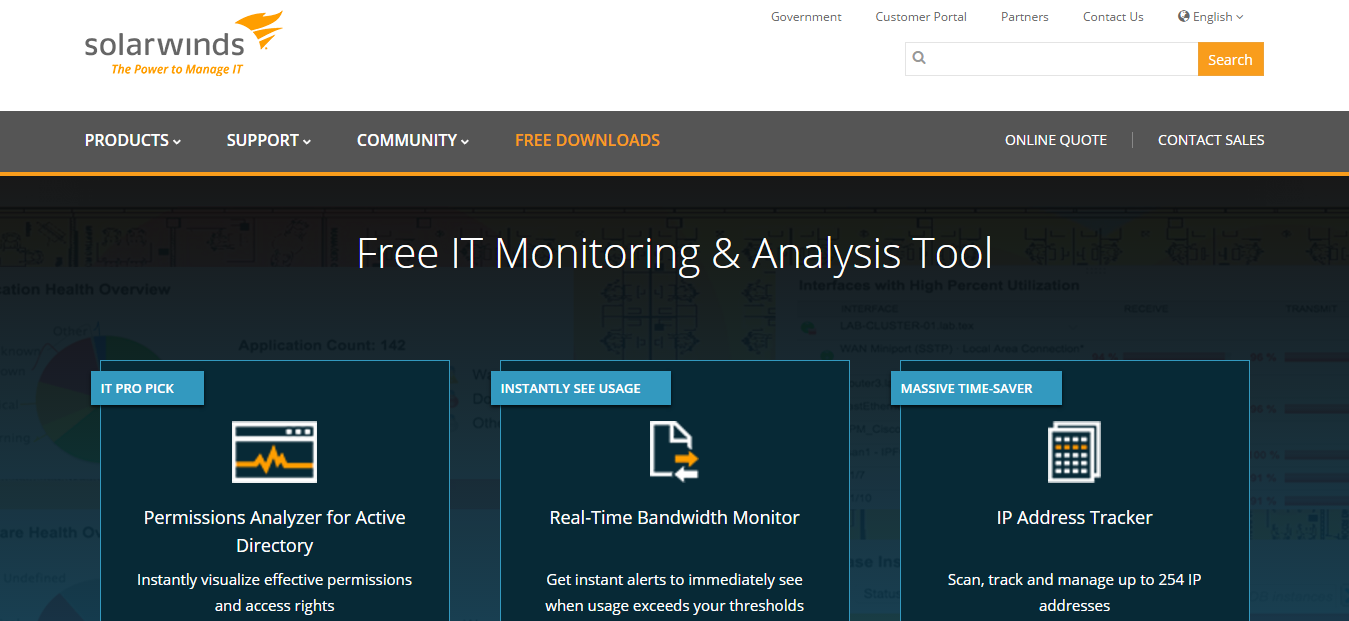Image resolution: width=1349 pixels, height=621 pixels.
Task: Open the Free Downloads menu item
Action: point(587,140)
